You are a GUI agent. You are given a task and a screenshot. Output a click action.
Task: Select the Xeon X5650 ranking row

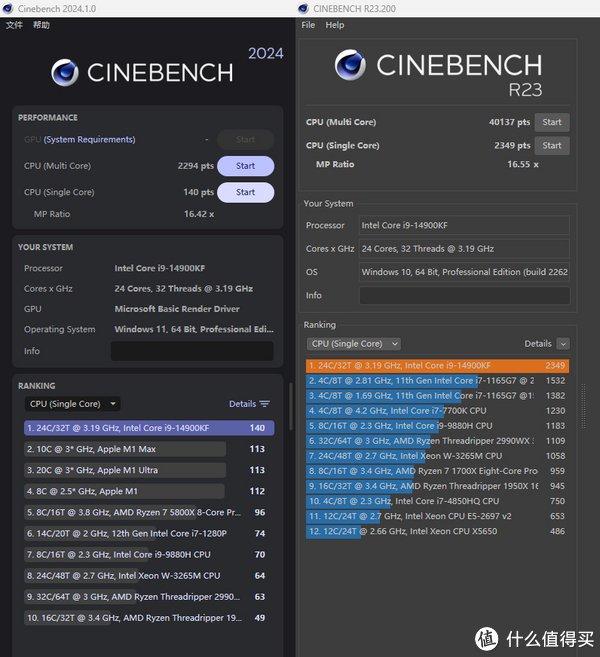point(437,532)
